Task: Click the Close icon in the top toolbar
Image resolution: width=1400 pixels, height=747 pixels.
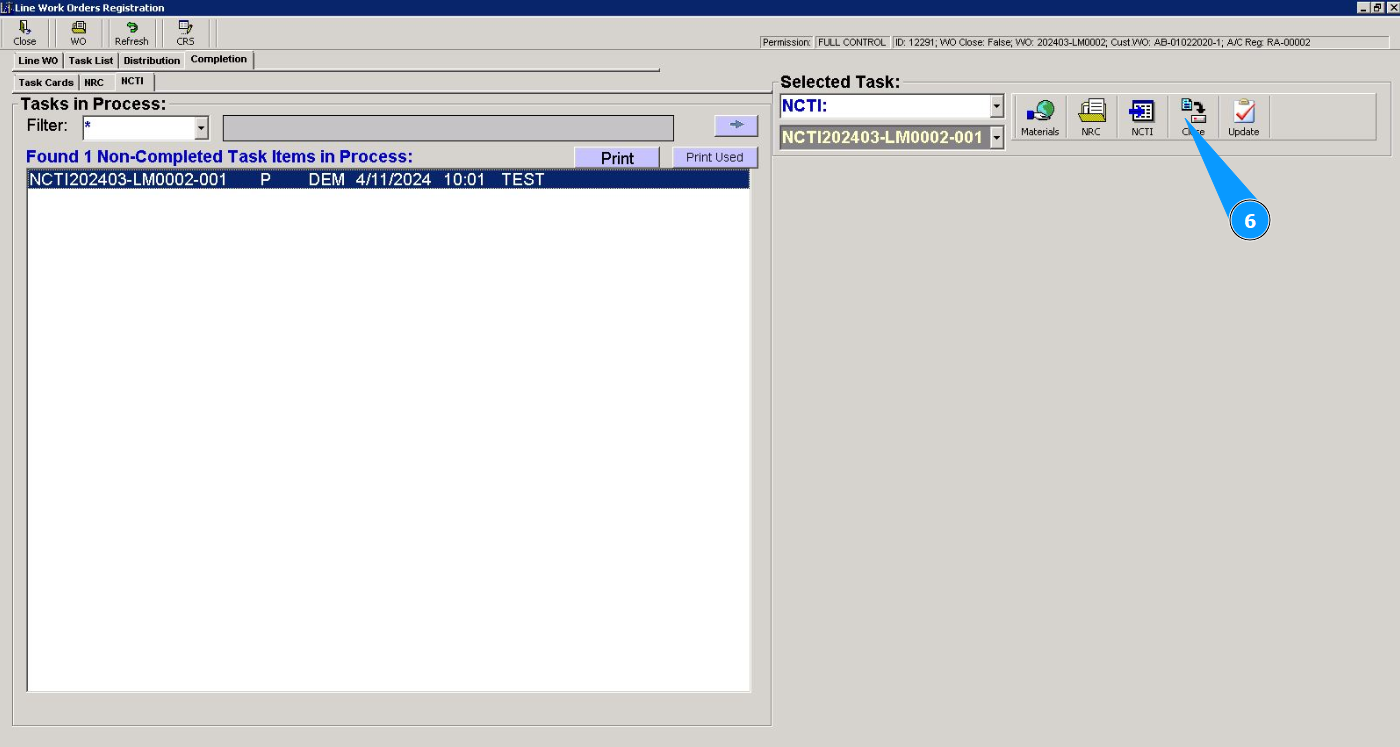Action: (x=25, y=33)
